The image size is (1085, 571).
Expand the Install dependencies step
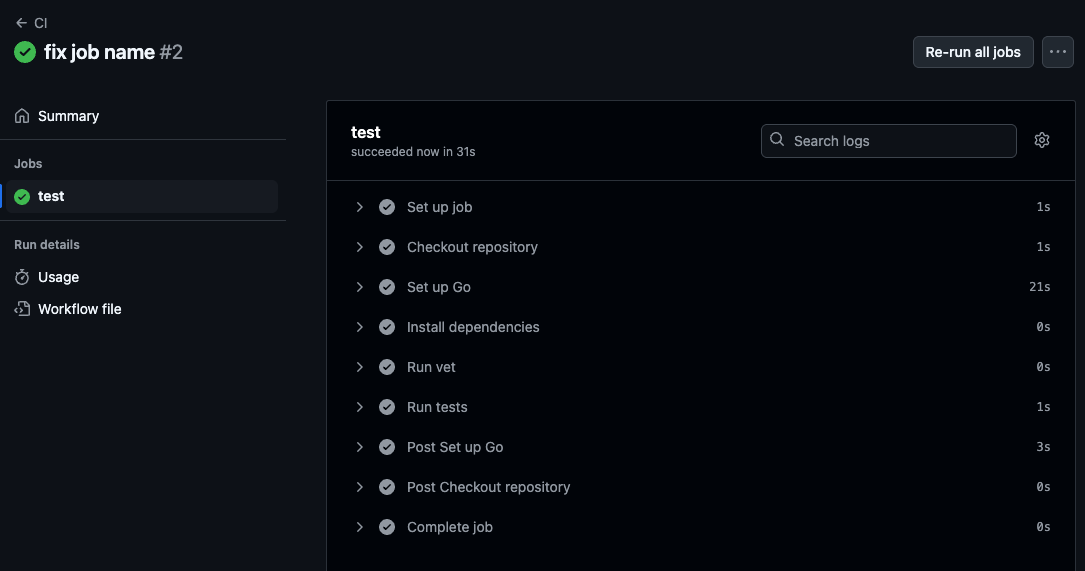point(360,327)
